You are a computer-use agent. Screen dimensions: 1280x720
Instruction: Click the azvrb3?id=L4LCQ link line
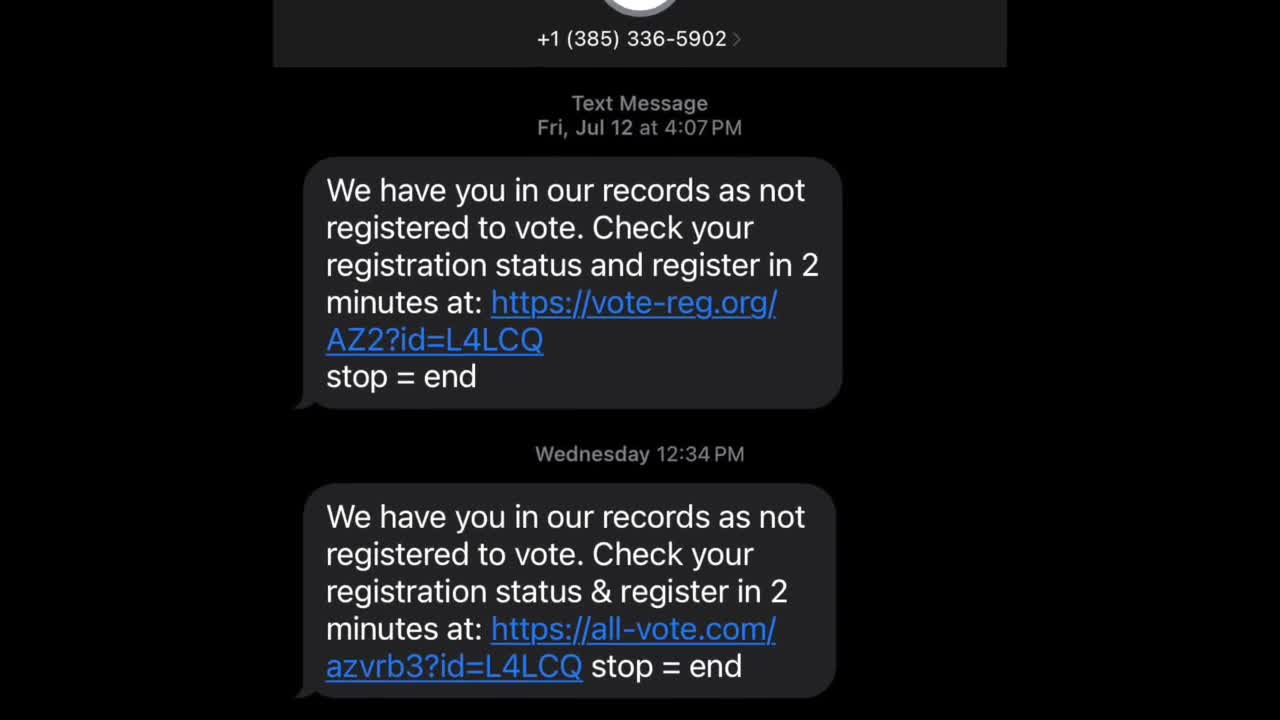454,667
